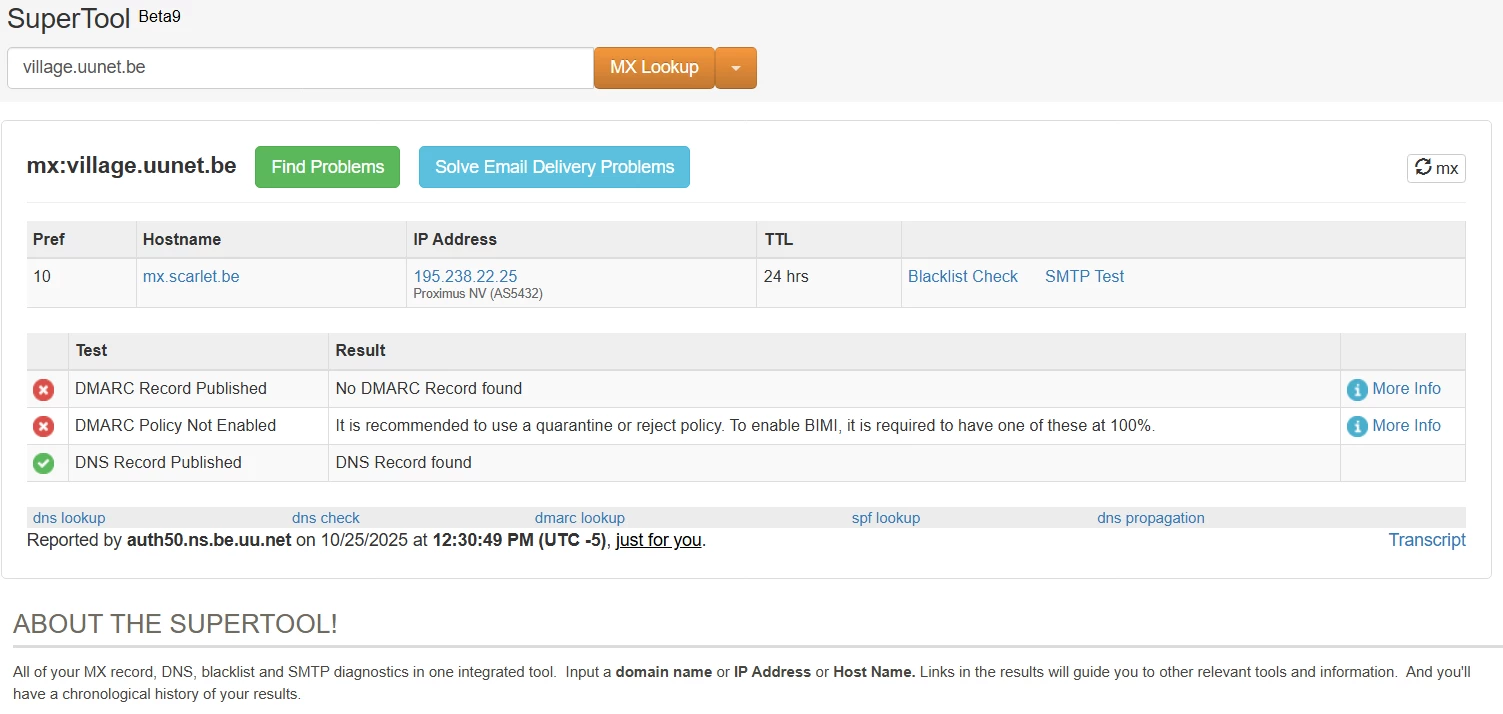Open the mx.scarlet.be hostname link
The image size is (1503, 714).
(191, 276)
